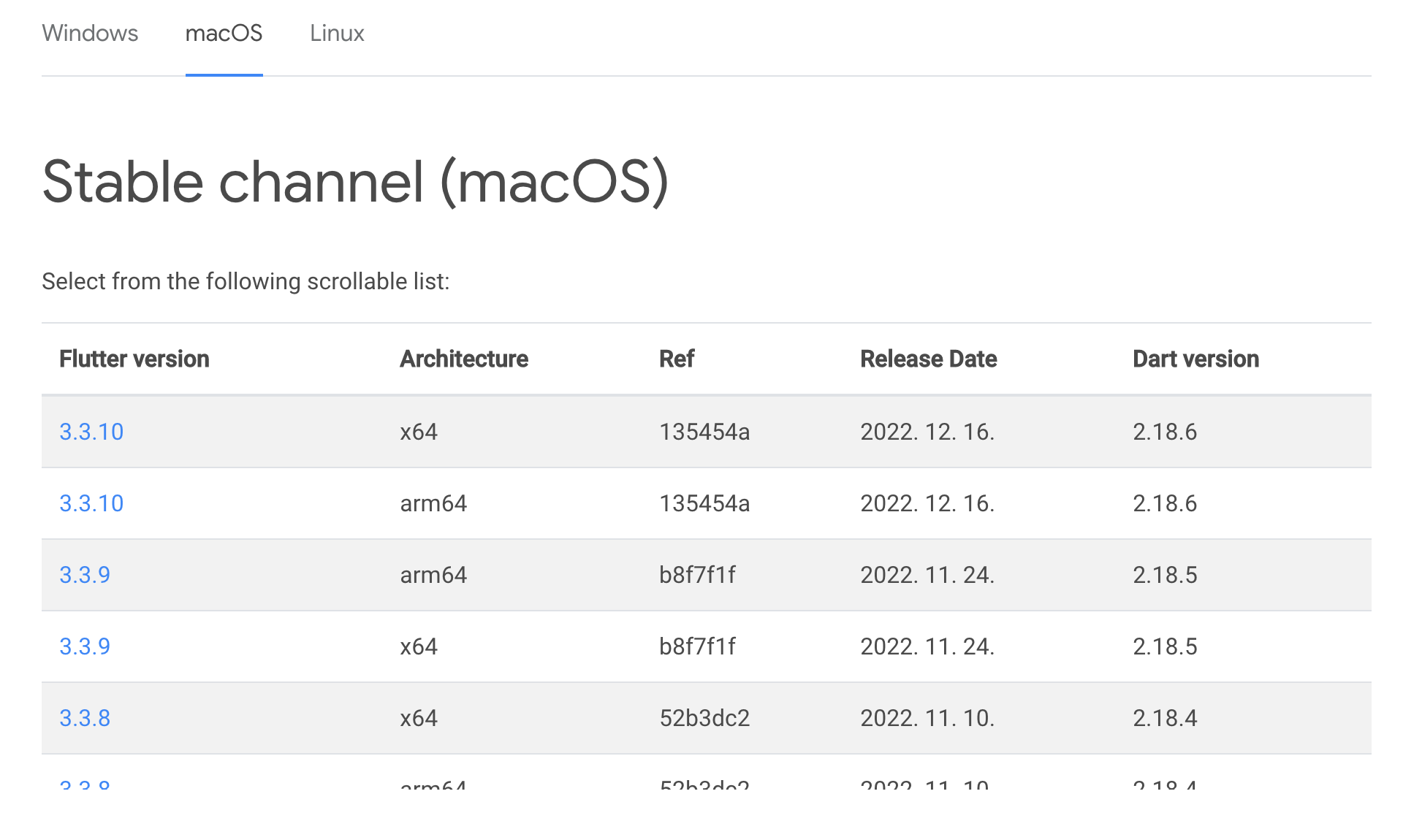Click the Architecture column header
1403x840 pixels.
(464, 359)
